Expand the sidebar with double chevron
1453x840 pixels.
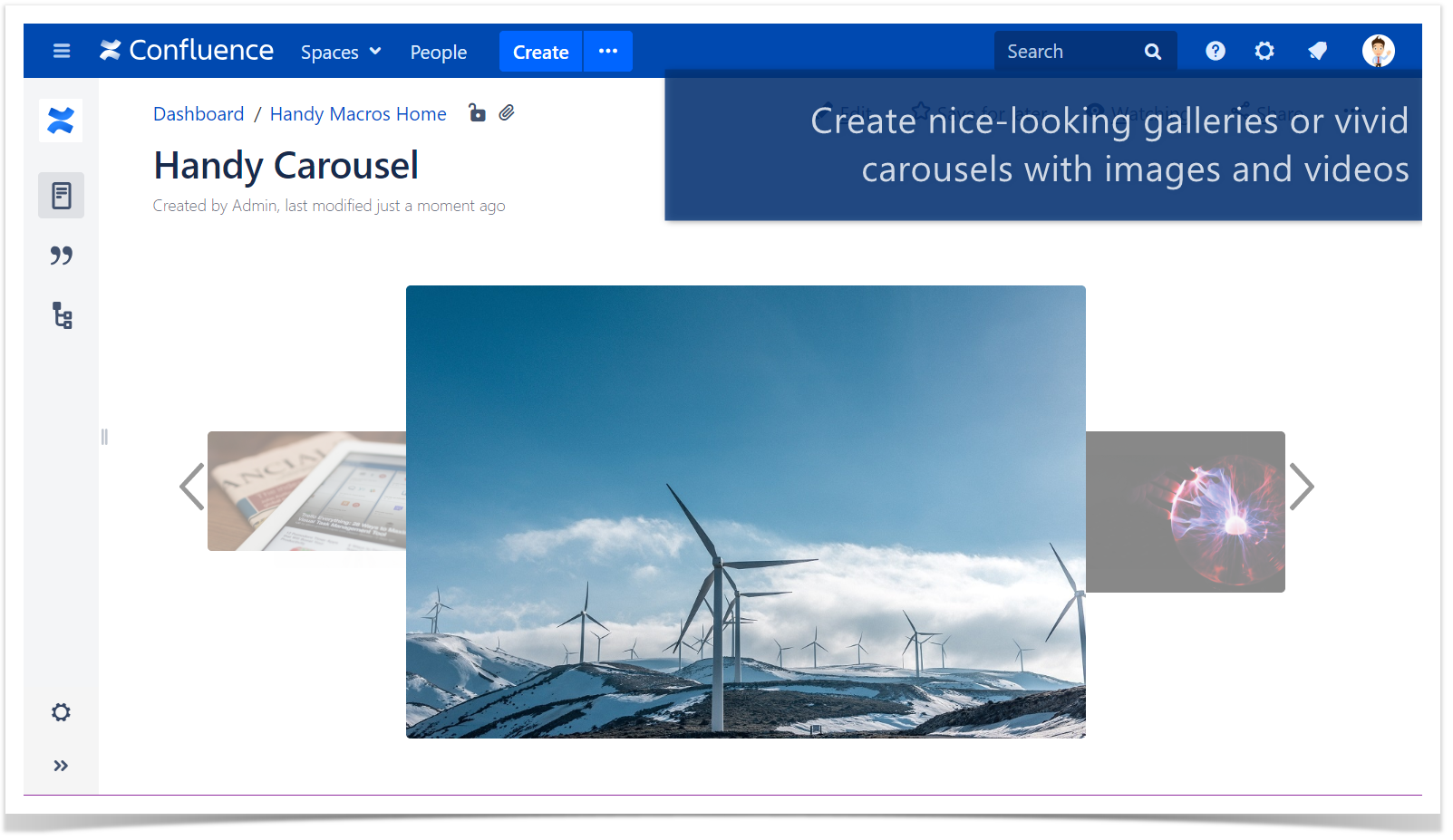tap(61, 766)
